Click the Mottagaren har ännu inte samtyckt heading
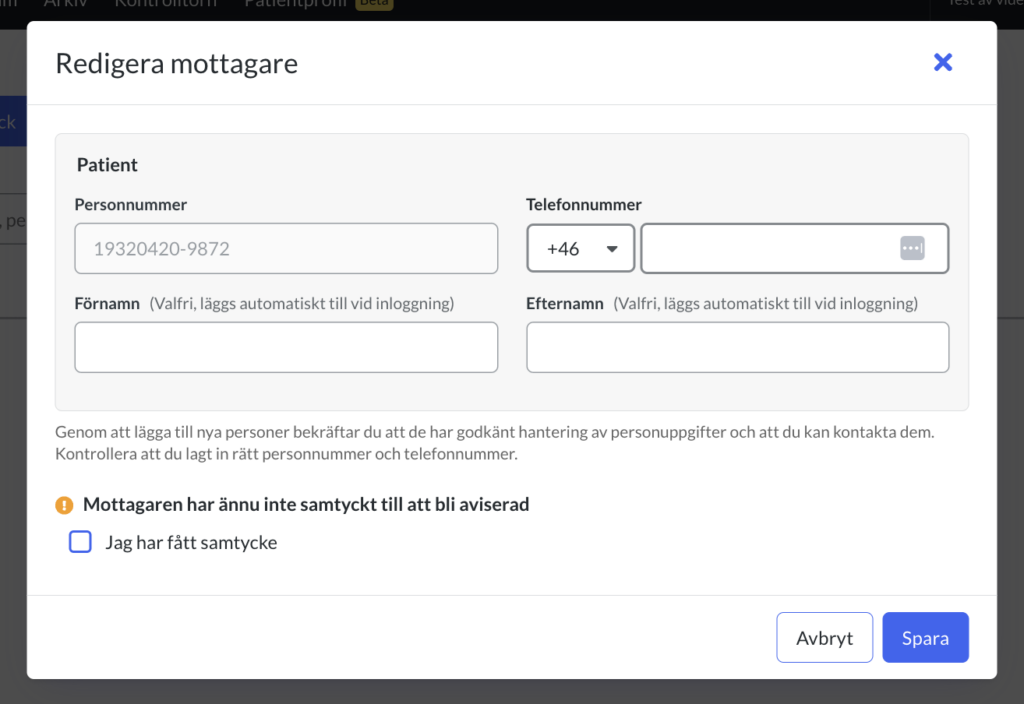This screenshot has height=704, width=1024. [306, 504]
